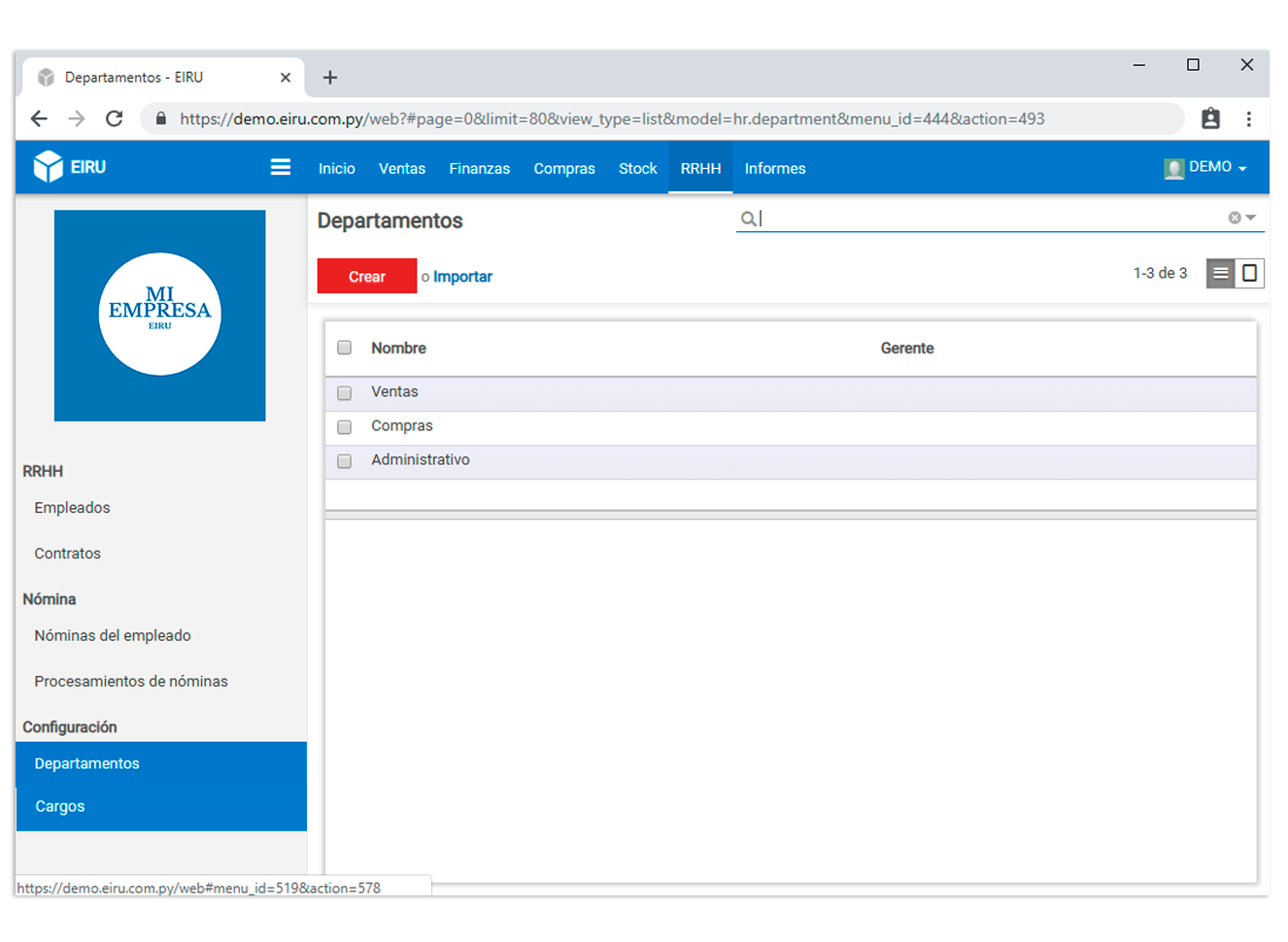Toggle the select-all checkbox in header
Viewport: 1288px width, 942px height.
(344, 348)
